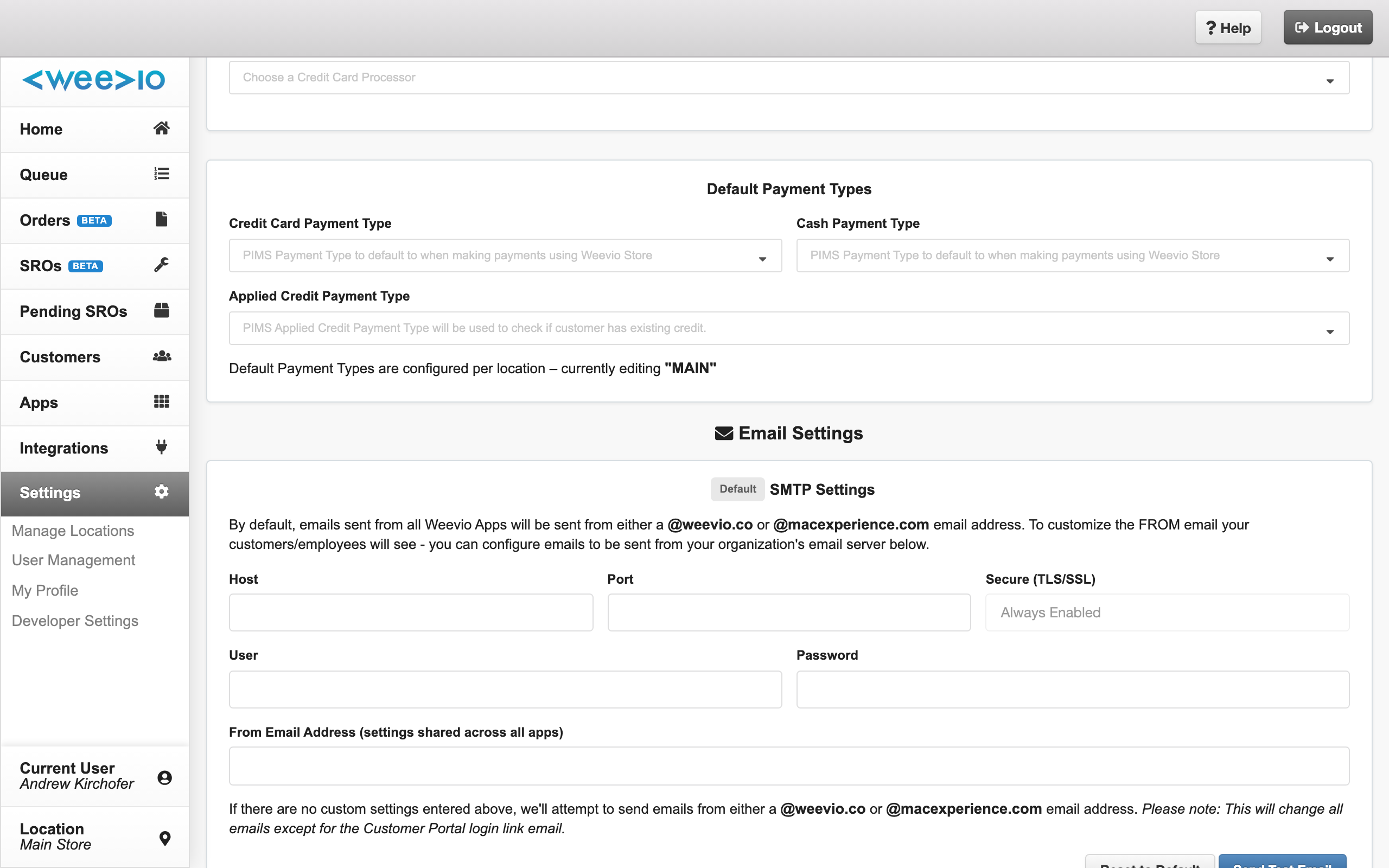The width and height of the screenshot is (1389, 868).
Task: Click the Customers people icon
Action: click(x=162, y=356)
